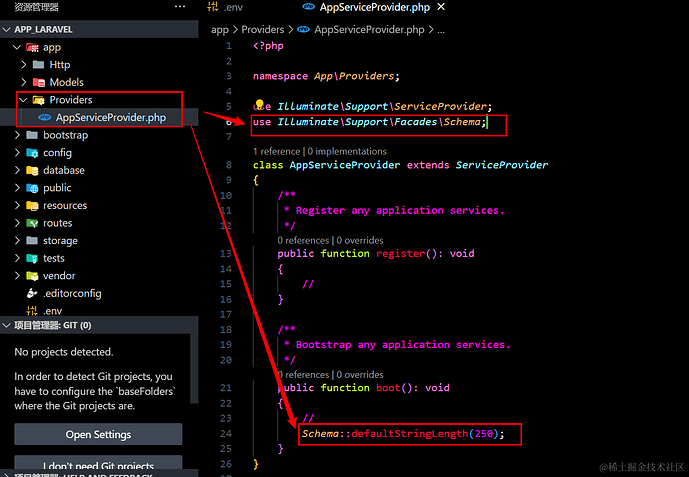Open the .editorconfig file
Image resolution: width=689 pixels, height=477 pixels.
(70, 293)
